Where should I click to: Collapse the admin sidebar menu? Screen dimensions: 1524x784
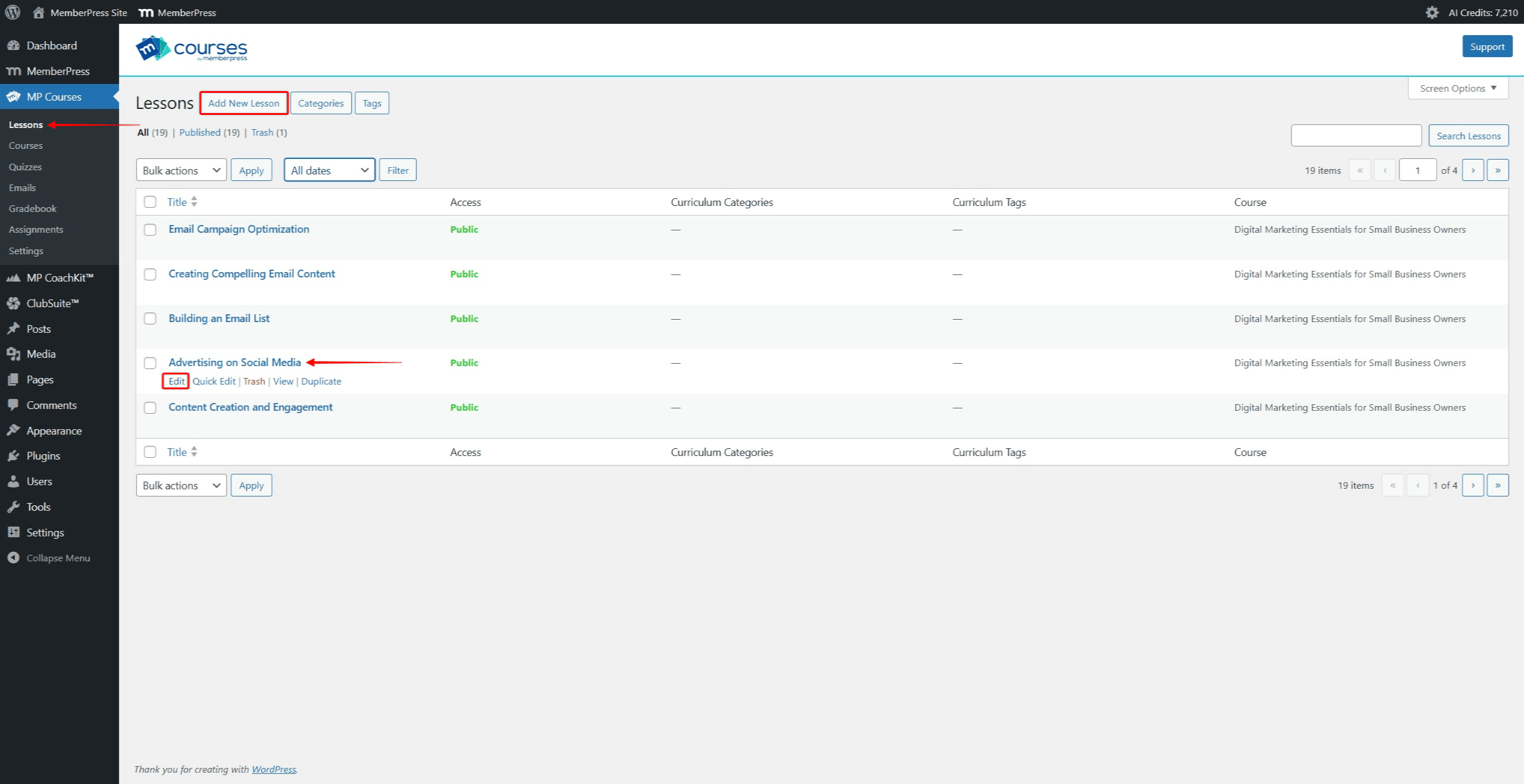[56, 558]
